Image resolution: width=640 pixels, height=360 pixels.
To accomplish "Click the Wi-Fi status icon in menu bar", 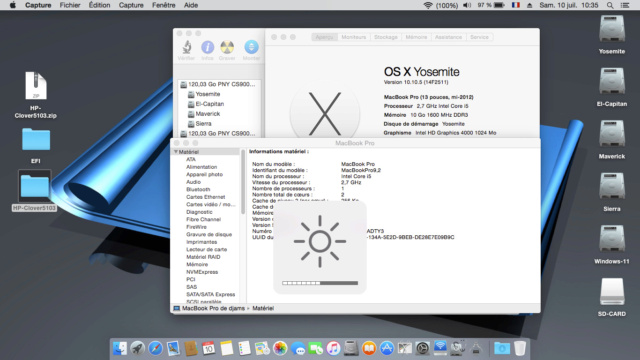I will click(428, 5).
